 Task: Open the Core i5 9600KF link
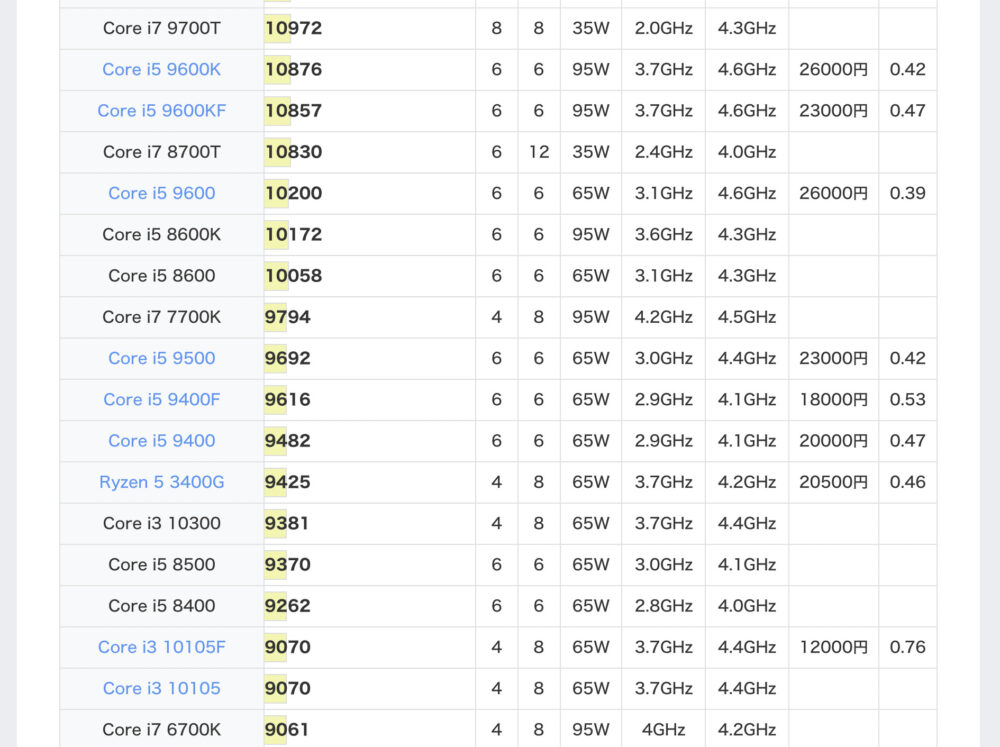pyautogui.click(x=161, y=111)
